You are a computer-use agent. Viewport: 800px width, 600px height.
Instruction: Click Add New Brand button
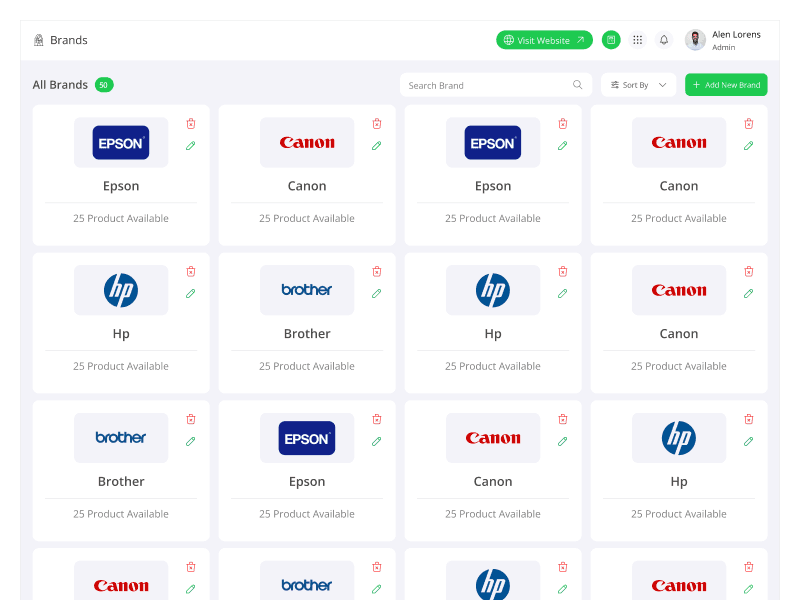pos(726,85)
